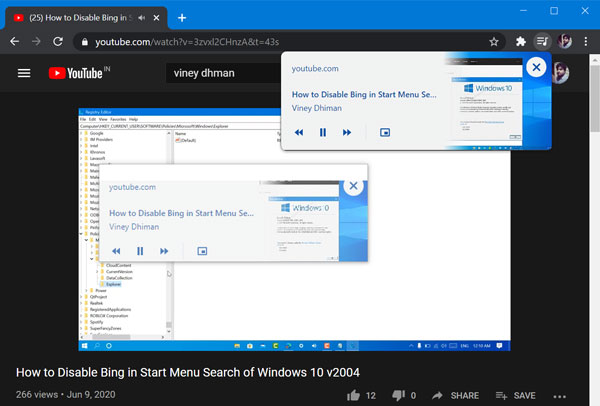Click youtube.com label in top media popup
This screenshot has width=600, height=406.
tap(315, 68)
